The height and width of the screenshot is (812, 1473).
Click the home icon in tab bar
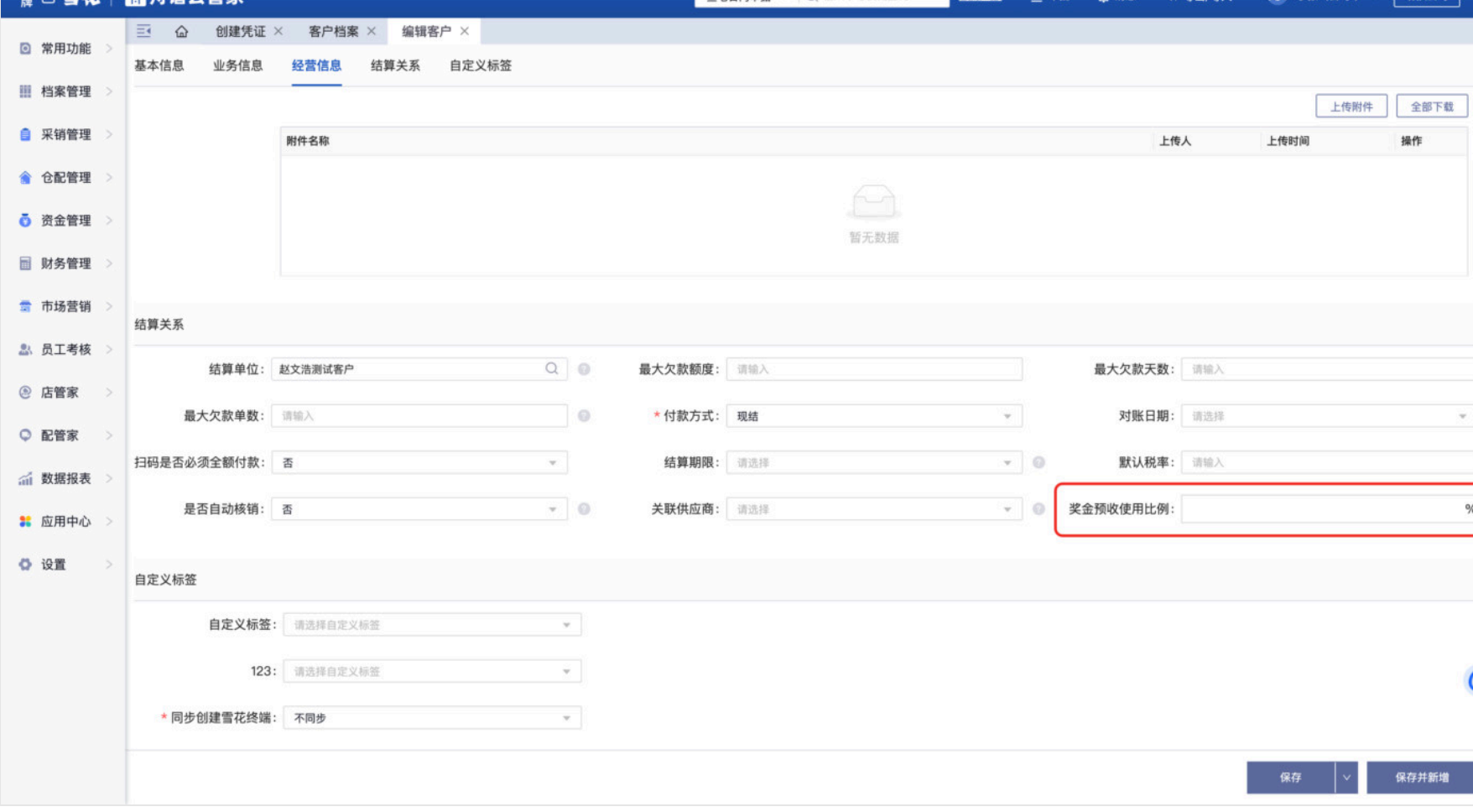(181, 32)
